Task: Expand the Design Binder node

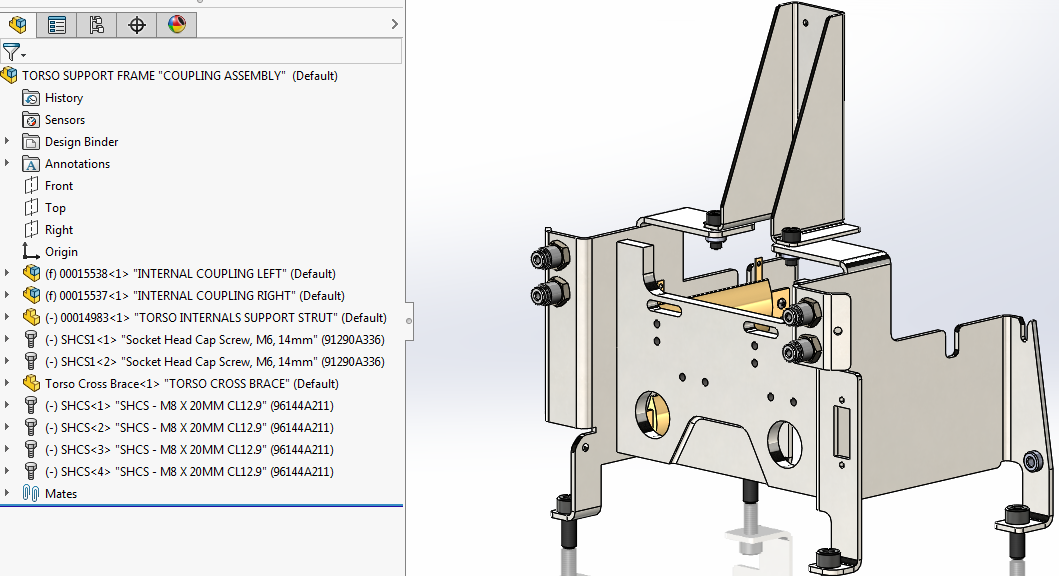Action: 8,141
